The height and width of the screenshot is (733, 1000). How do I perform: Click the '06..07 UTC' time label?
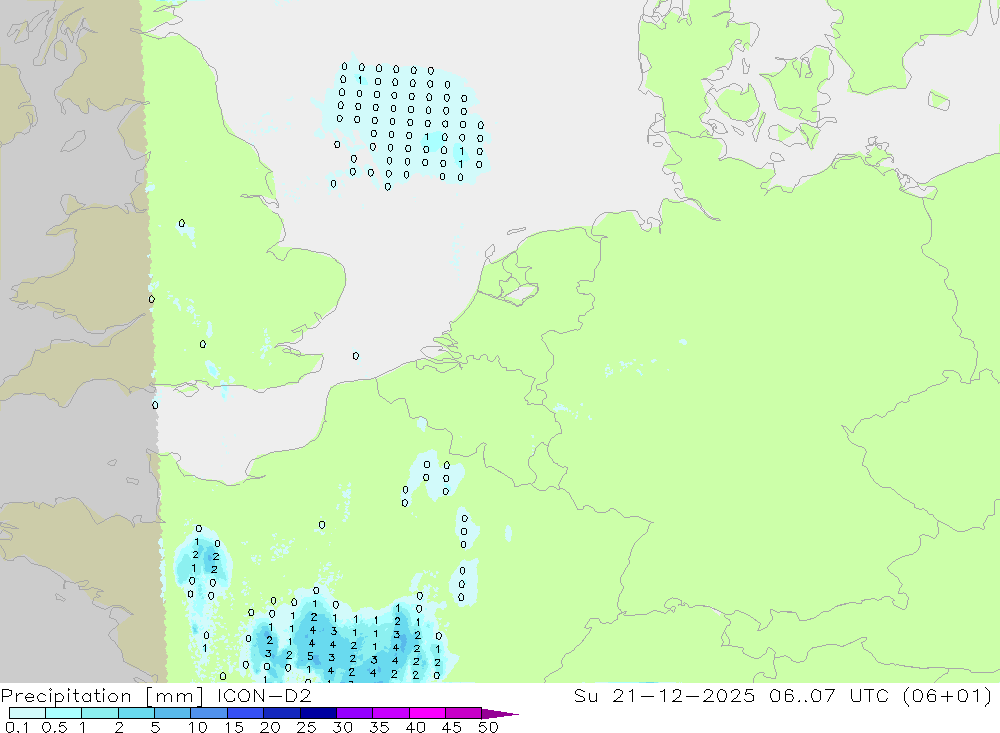tap(829, 695)
